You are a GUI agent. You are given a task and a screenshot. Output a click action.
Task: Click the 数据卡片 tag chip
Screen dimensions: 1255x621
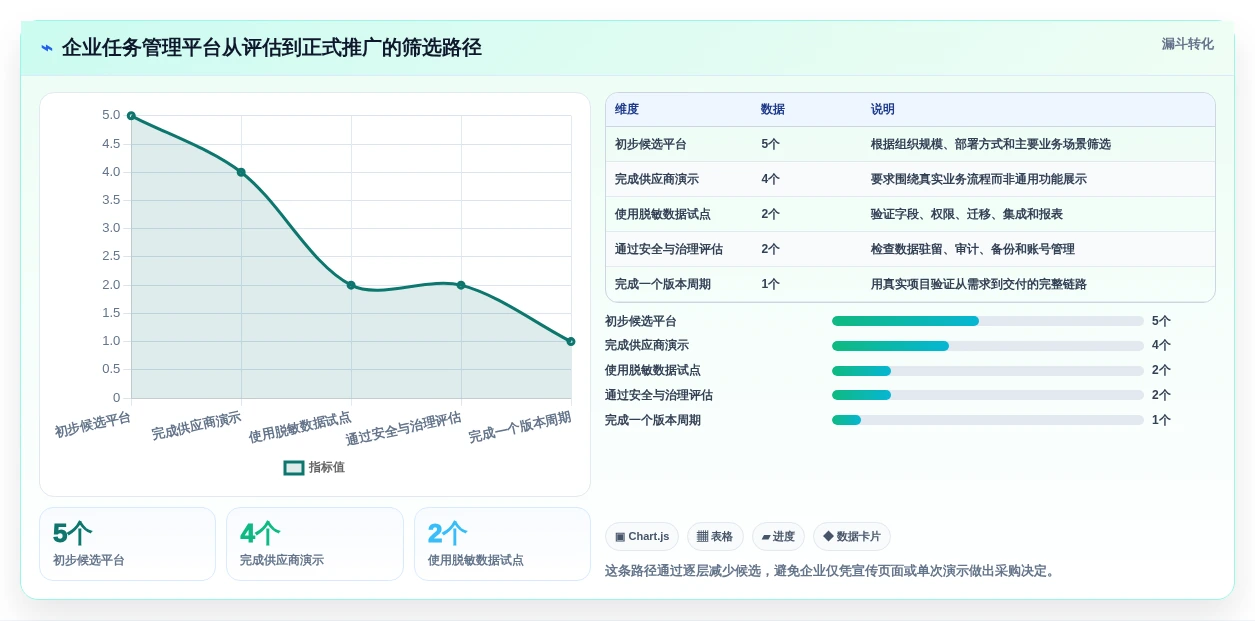click(852, 537)
